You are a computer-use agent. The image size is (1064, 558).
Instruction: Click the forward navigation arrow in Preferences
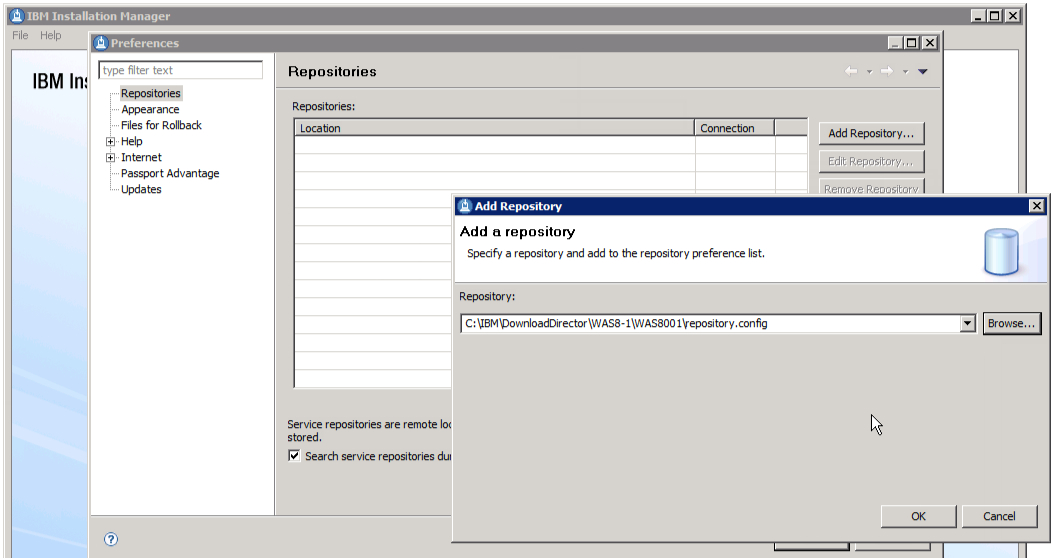pyautogui.click(x=887, y=71)
